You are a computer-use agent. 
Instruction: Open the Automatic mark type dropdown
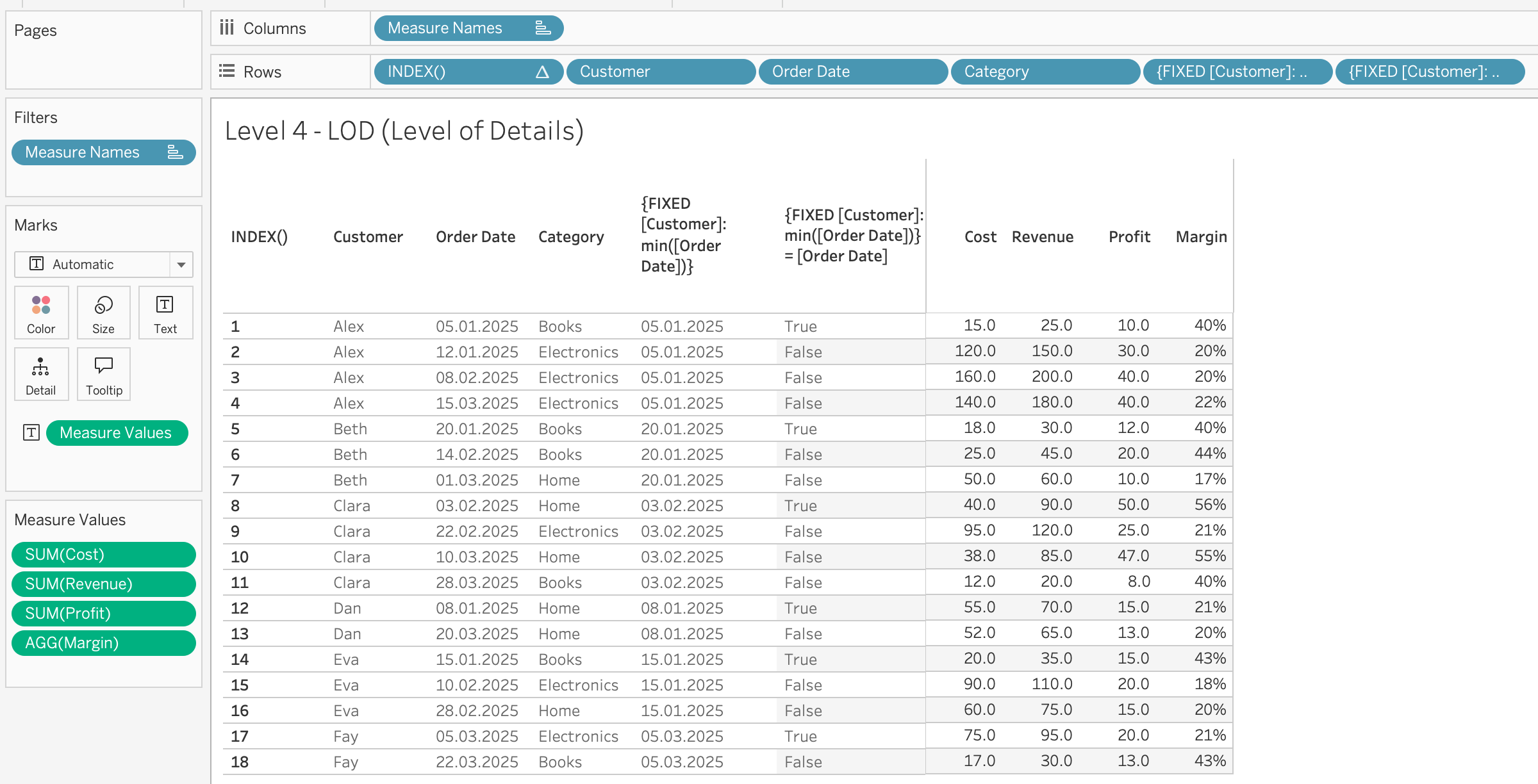click(x=181, y=265)
